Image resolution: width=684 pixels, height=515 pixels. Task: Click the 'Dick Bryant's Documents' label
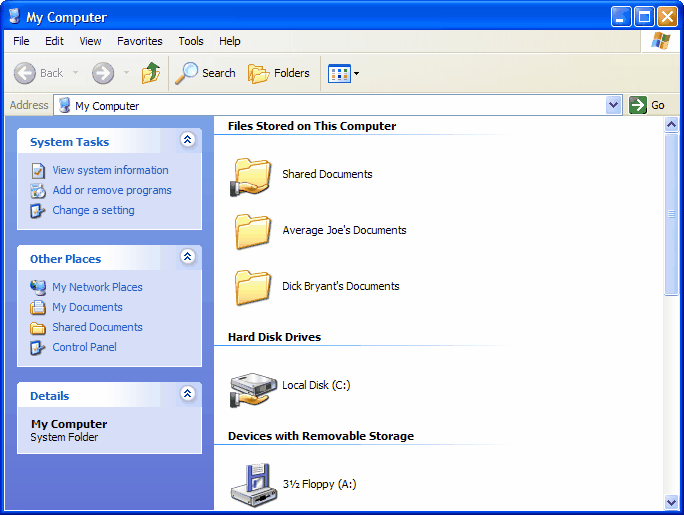tap(341, 286)
